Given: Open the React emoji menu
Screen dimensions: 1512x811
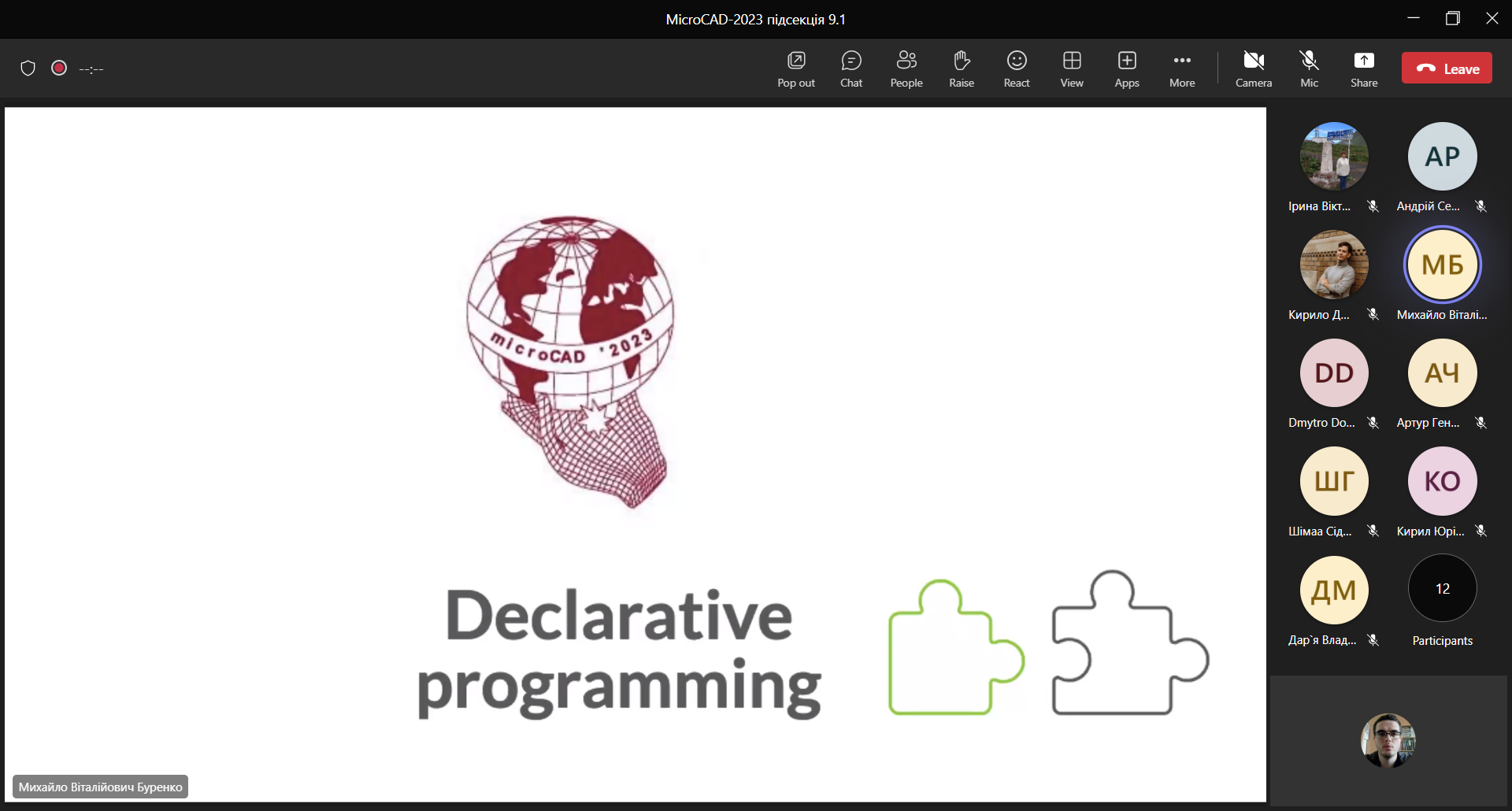Looking at the screenshot, I should pos(1016,69).
